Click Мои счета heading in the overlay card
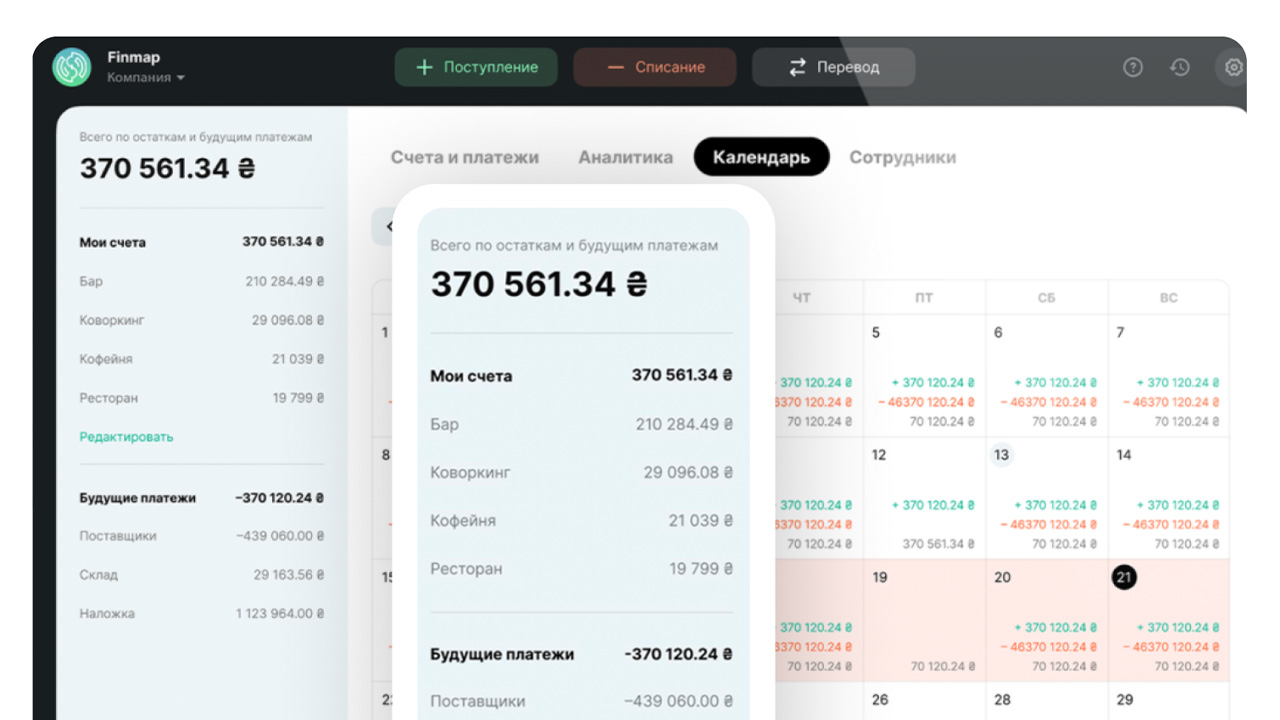Image resolution: width=1280 pixels, height=720 pixels. 471,376
